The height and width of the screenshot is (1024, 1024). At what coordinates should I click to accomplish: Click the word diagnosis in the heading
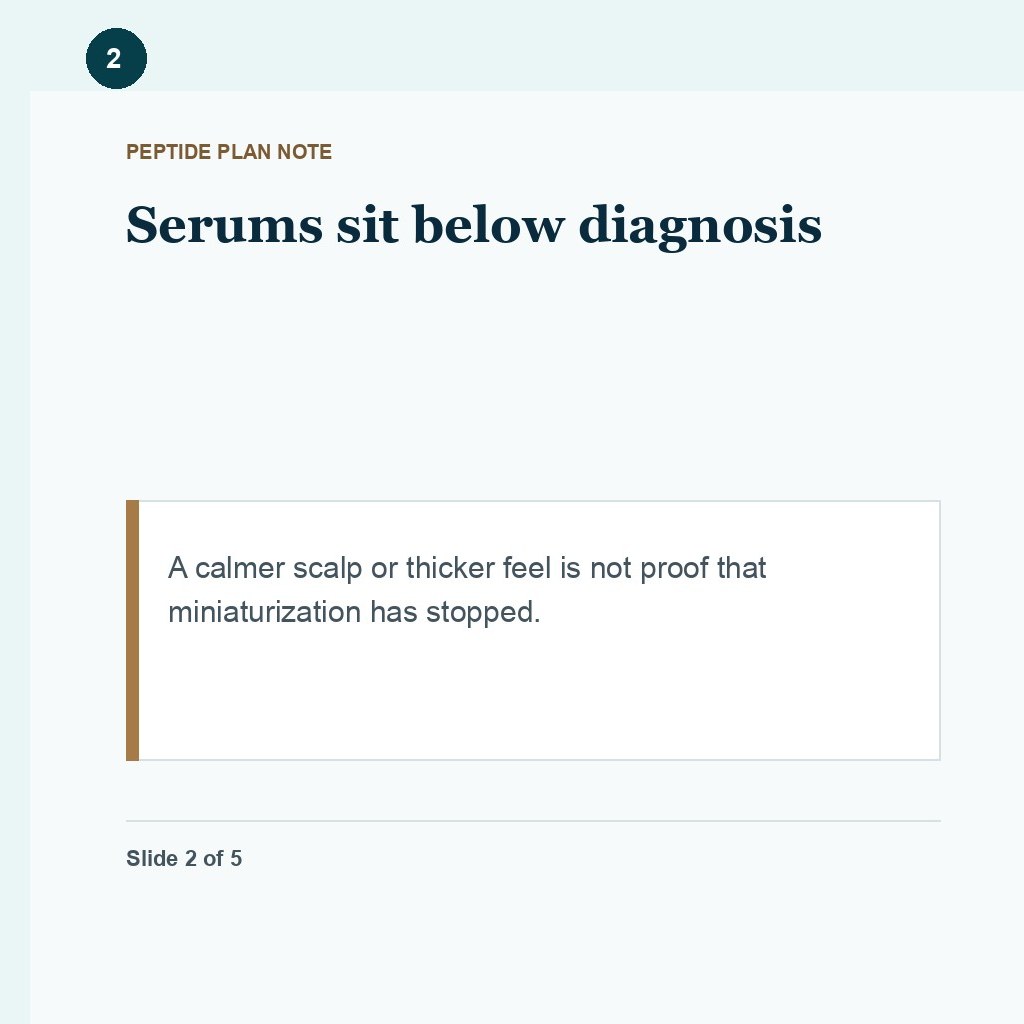(x=700, y=227)
